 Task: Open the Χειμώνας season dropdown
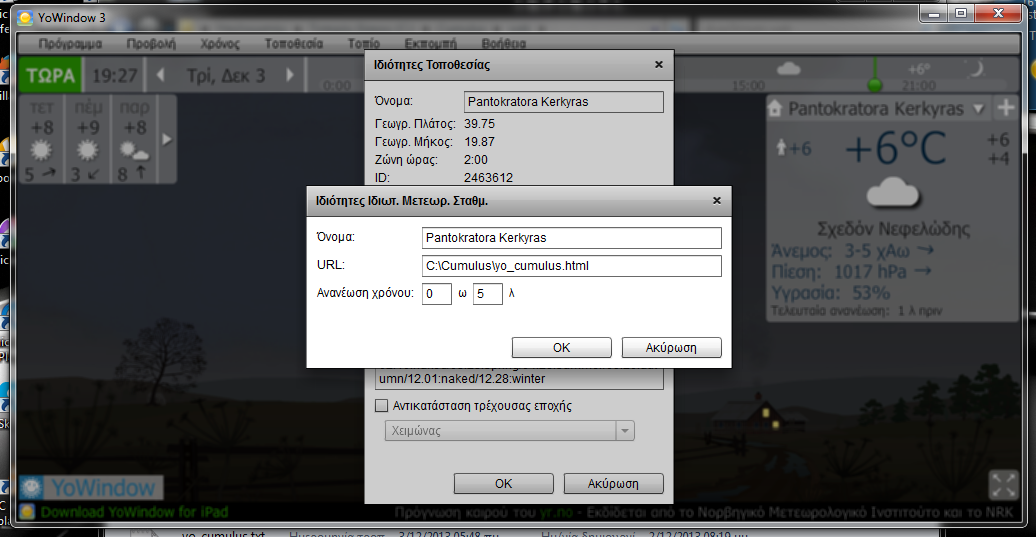pos(625,431)
